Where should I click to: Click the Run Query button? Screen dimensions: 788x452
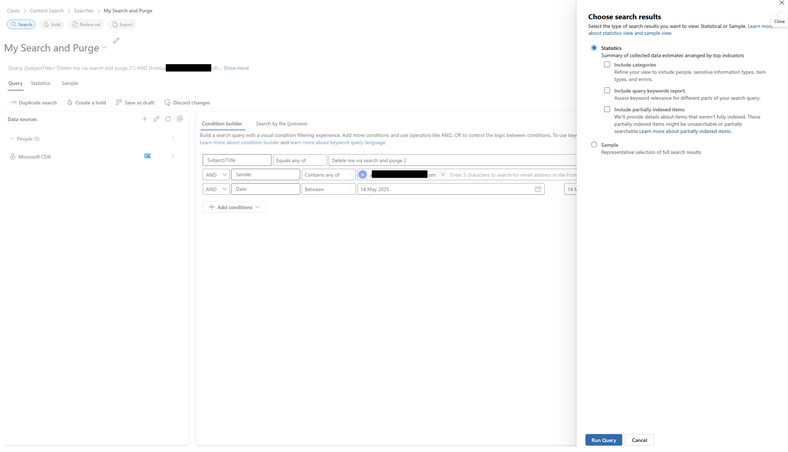(x=604, y=440)
